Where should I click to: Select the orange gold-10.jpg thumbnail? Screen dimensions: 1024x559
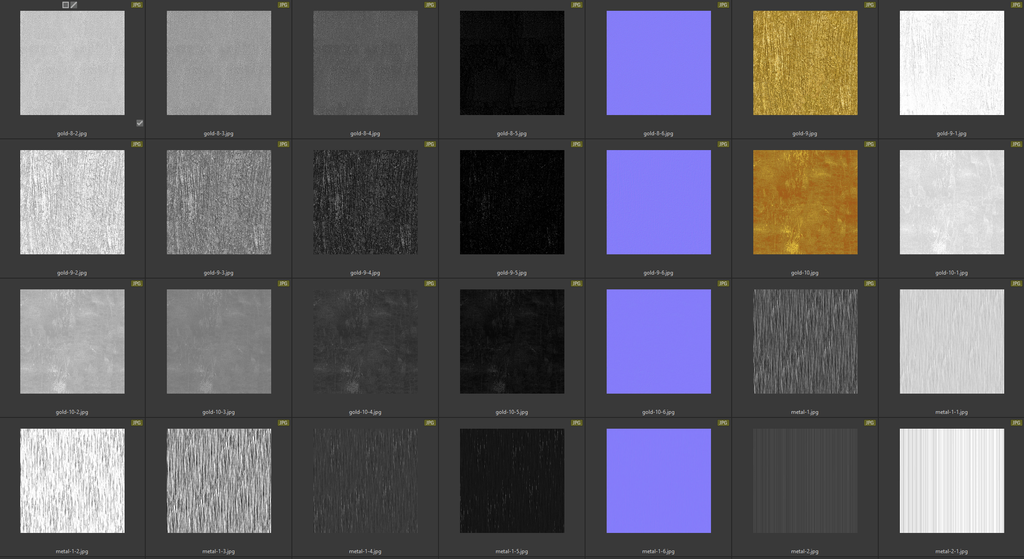pyautogui.click(x=805, y=202)
